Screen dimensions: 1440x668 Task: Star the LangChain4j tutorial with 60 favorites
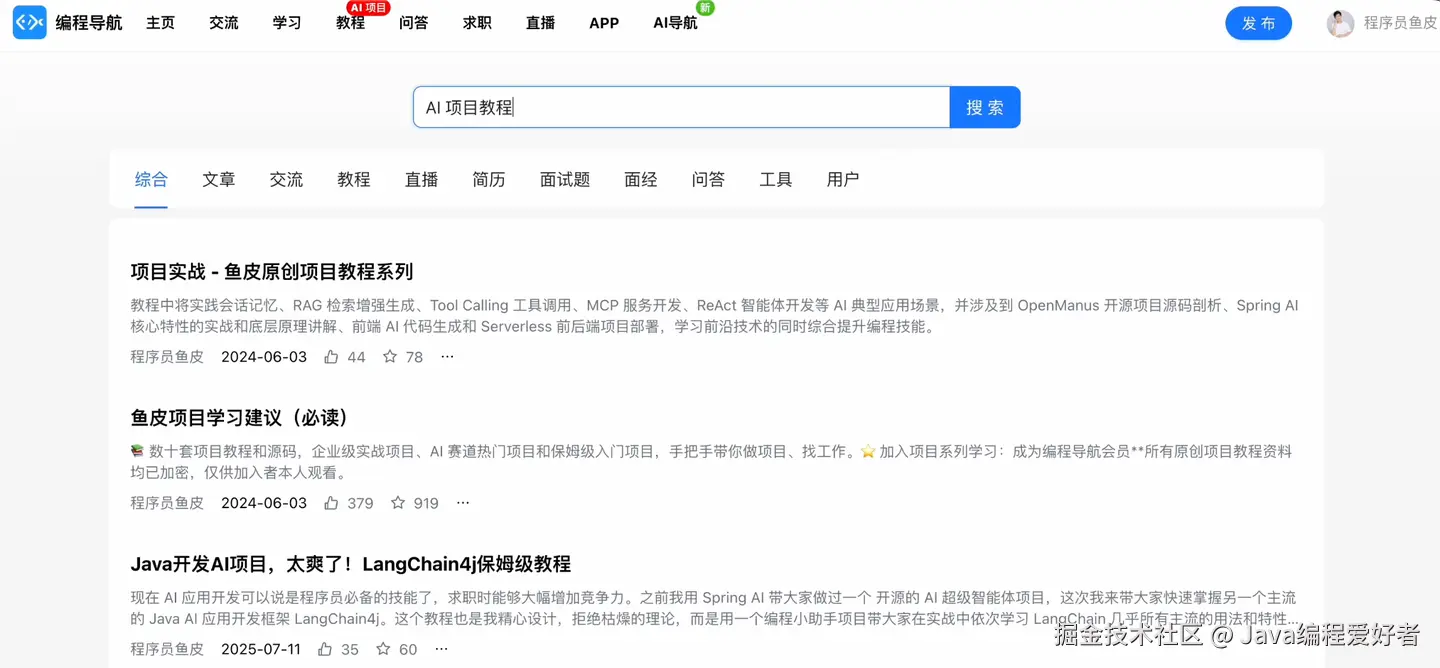coord(383,649)
